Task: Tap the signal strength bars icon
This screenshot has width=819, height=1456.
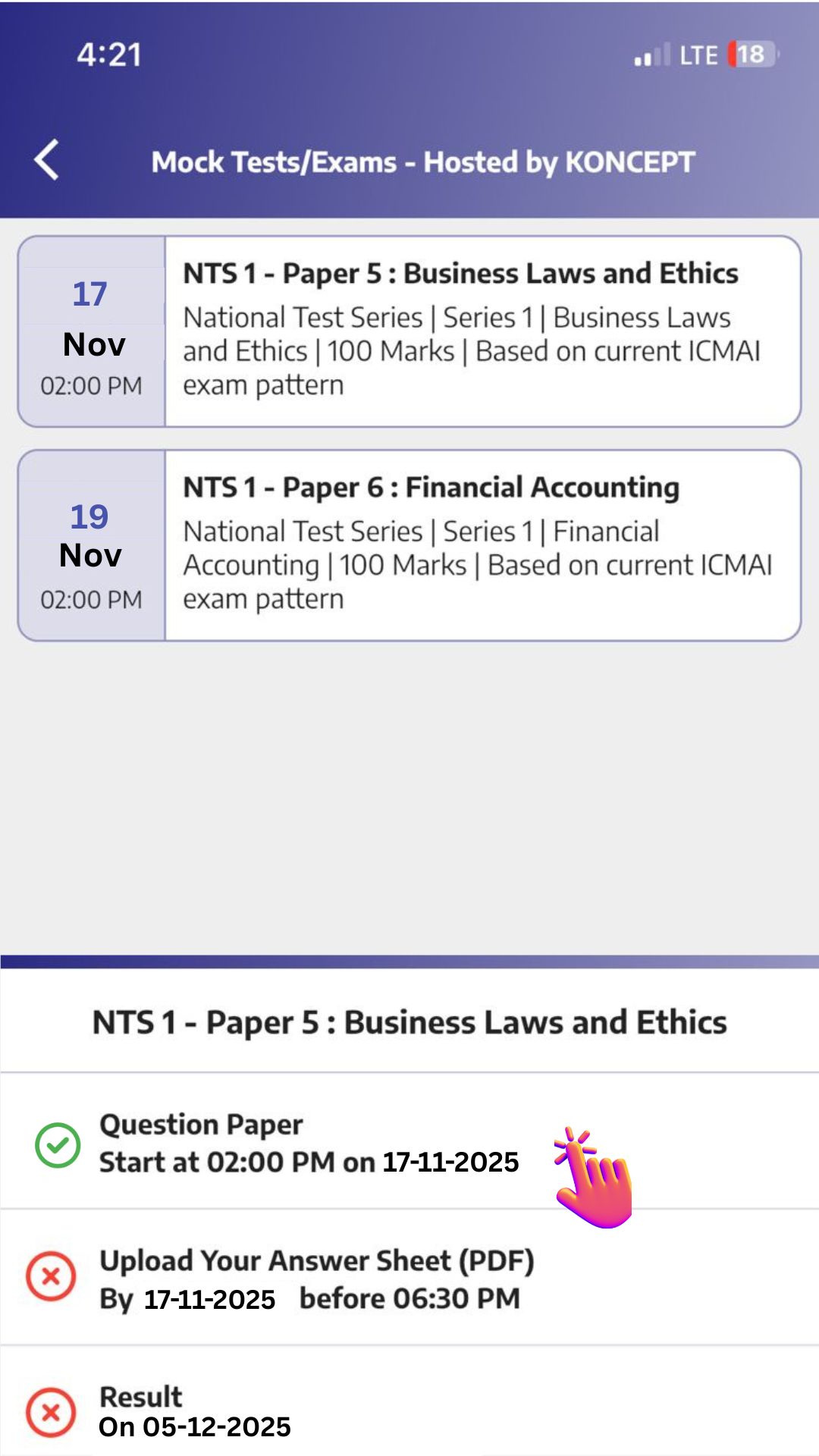Action: click(651, 55)
